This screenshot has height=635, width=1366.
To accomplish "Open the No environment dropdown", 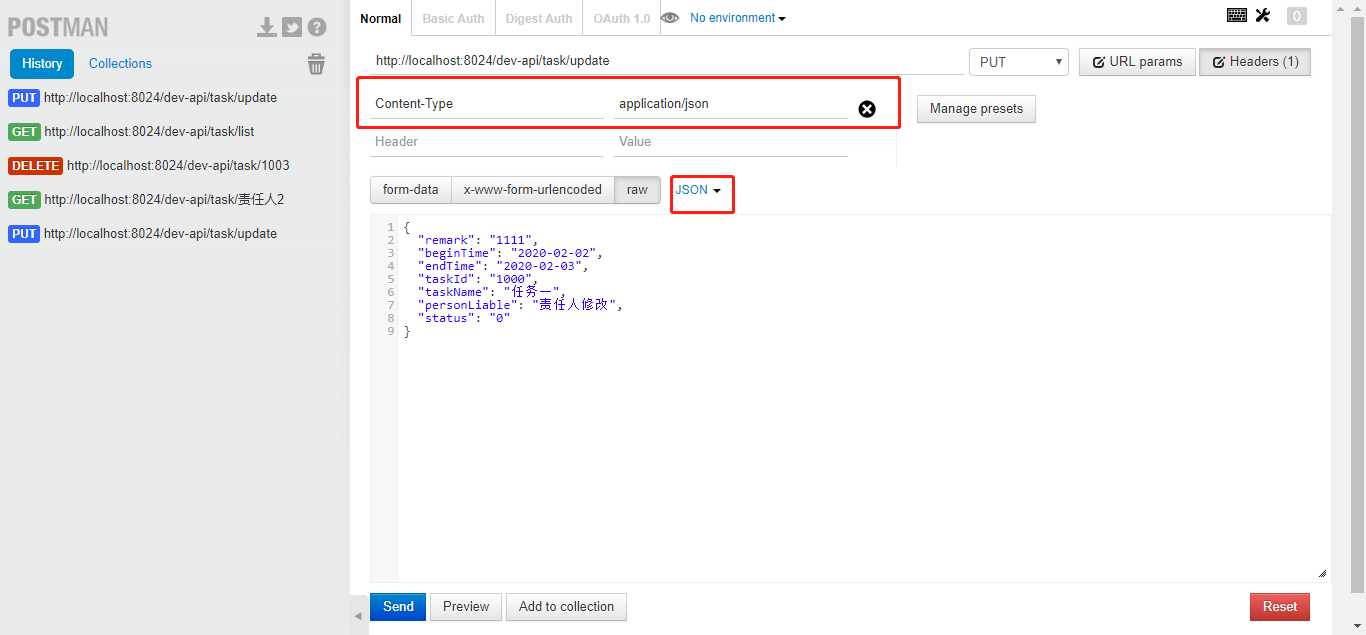I will (737, 18).
